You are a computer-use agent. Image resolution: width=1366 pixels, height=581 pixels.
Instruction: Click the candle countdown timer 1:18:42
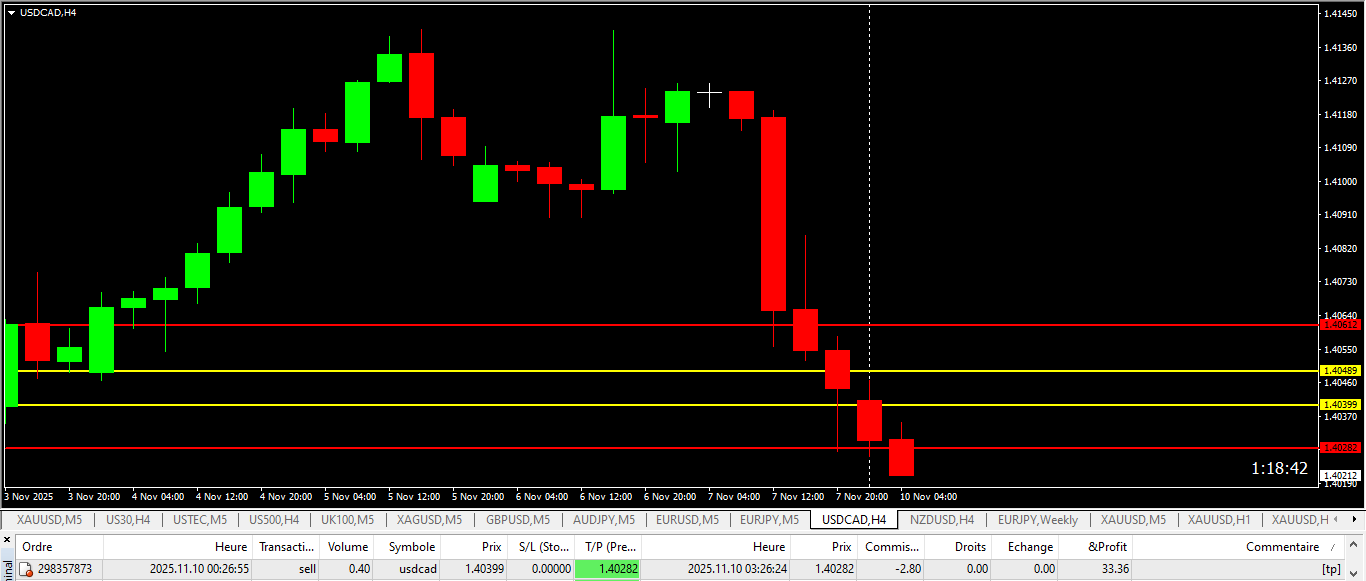(x=1279, y=468)
